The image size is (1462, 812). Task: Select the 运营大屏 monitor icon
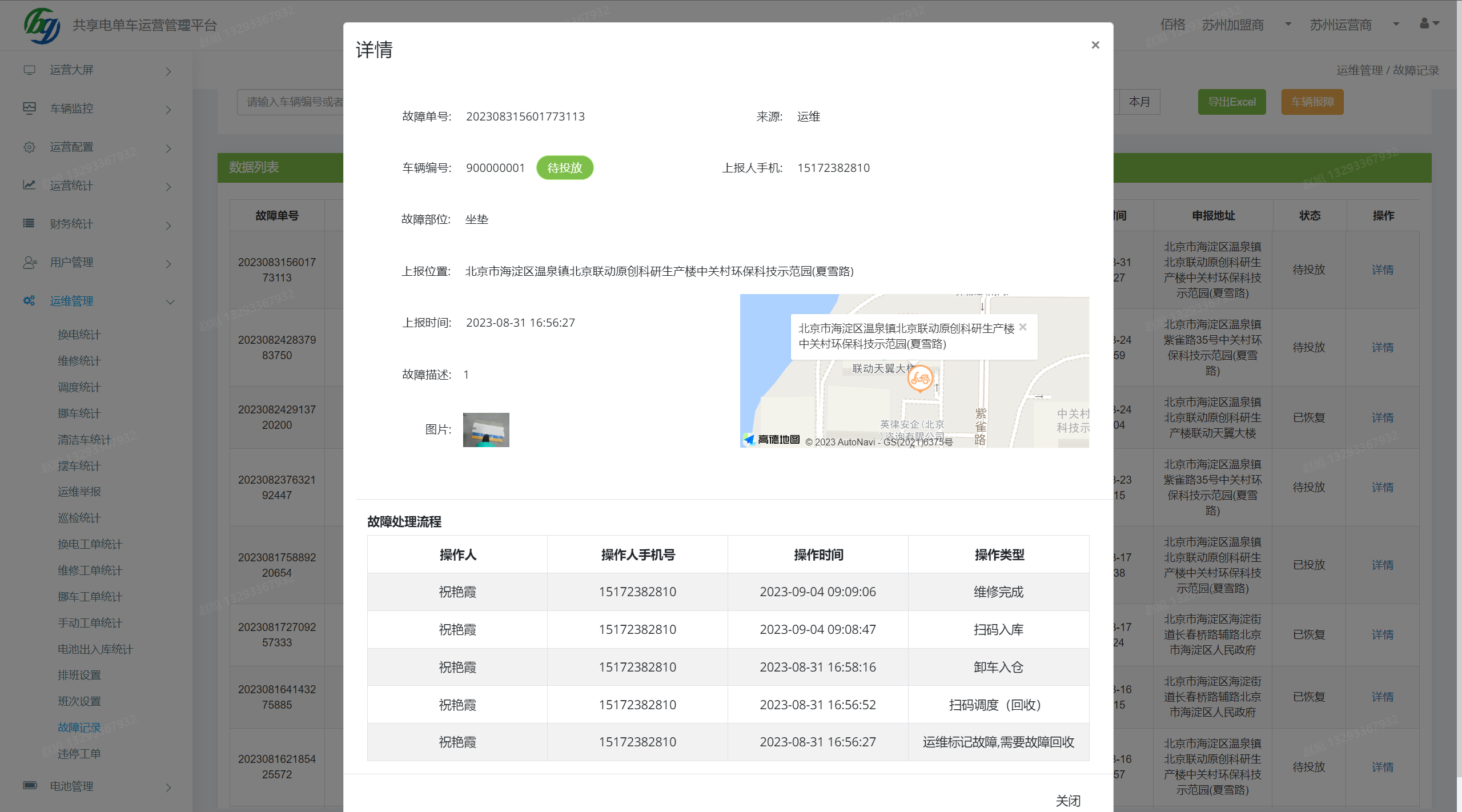pyautogui.click(x=29, y=70)
